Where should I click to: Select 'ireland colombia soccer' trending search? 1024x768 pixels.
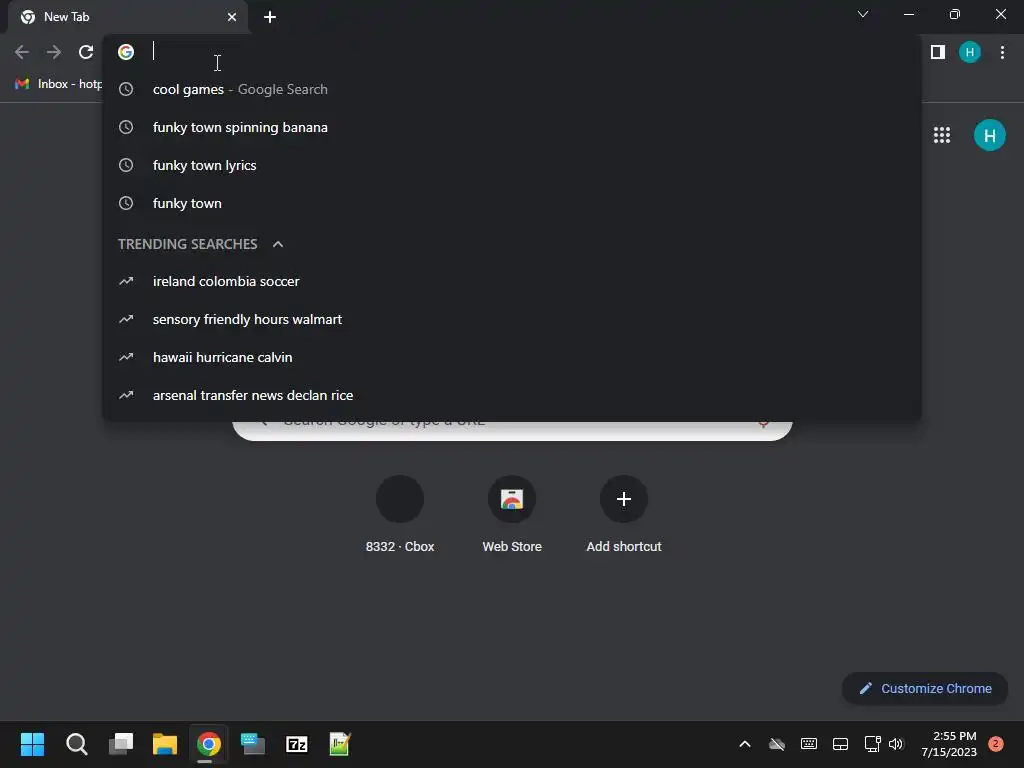coord(512,281)
